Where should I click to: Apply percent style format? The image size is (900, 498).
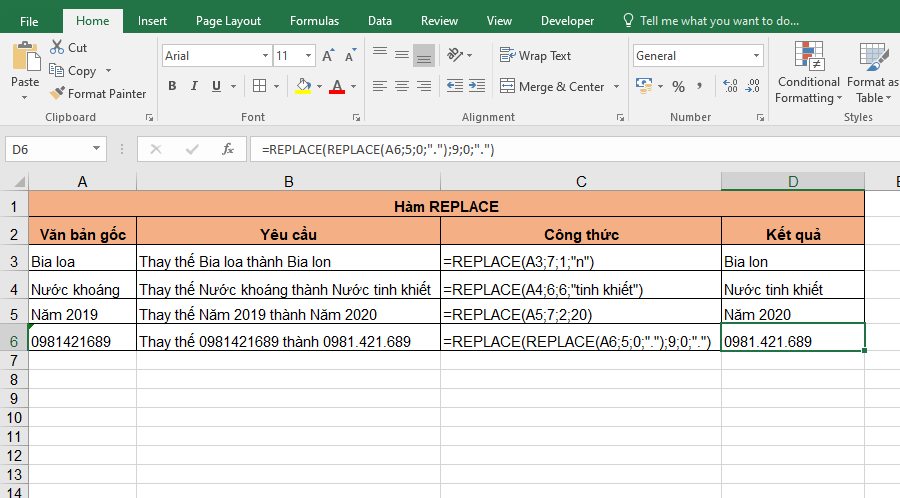pos(679,87)
